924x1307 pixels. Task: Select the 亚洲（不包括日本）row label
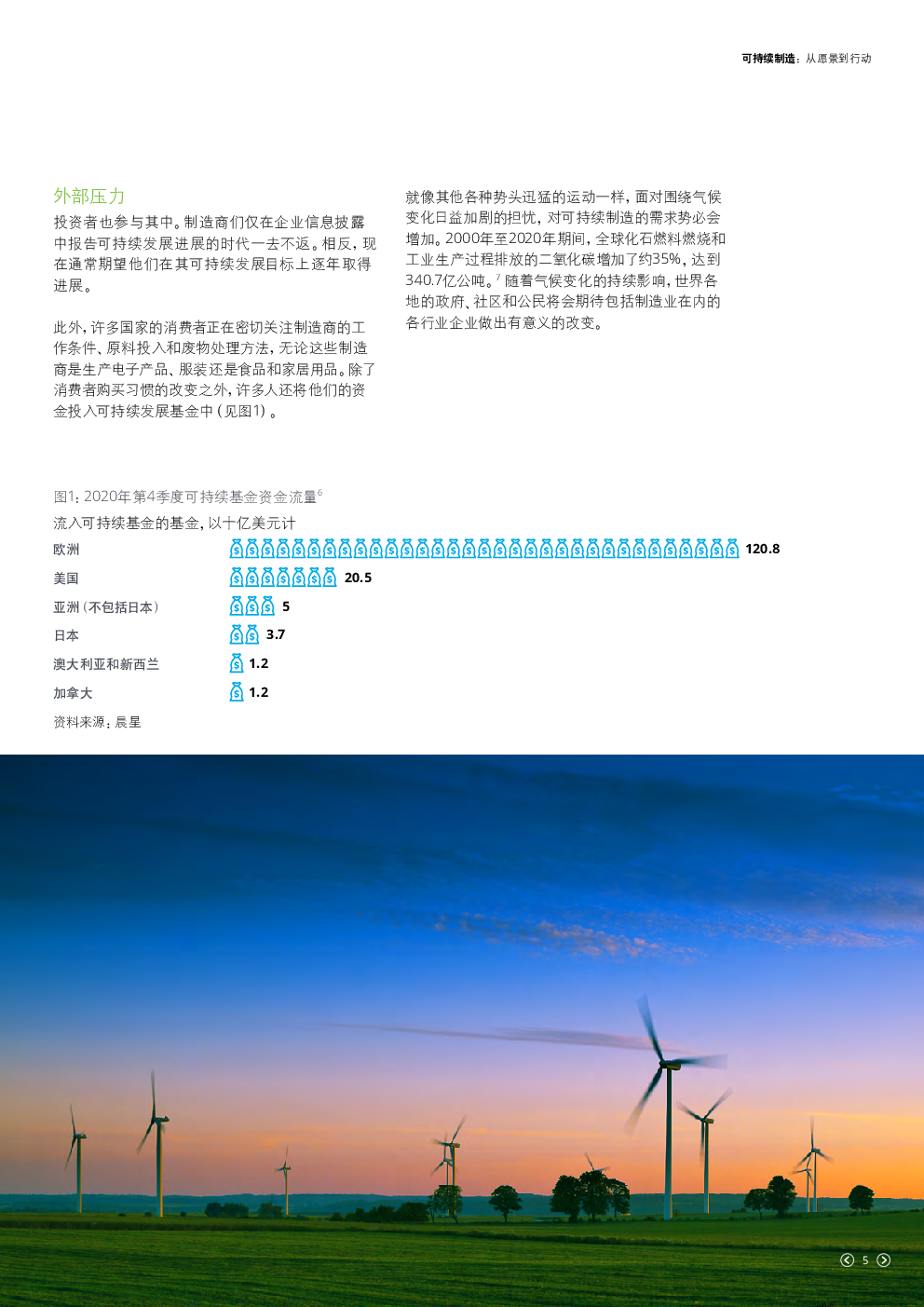click(106, 607)
